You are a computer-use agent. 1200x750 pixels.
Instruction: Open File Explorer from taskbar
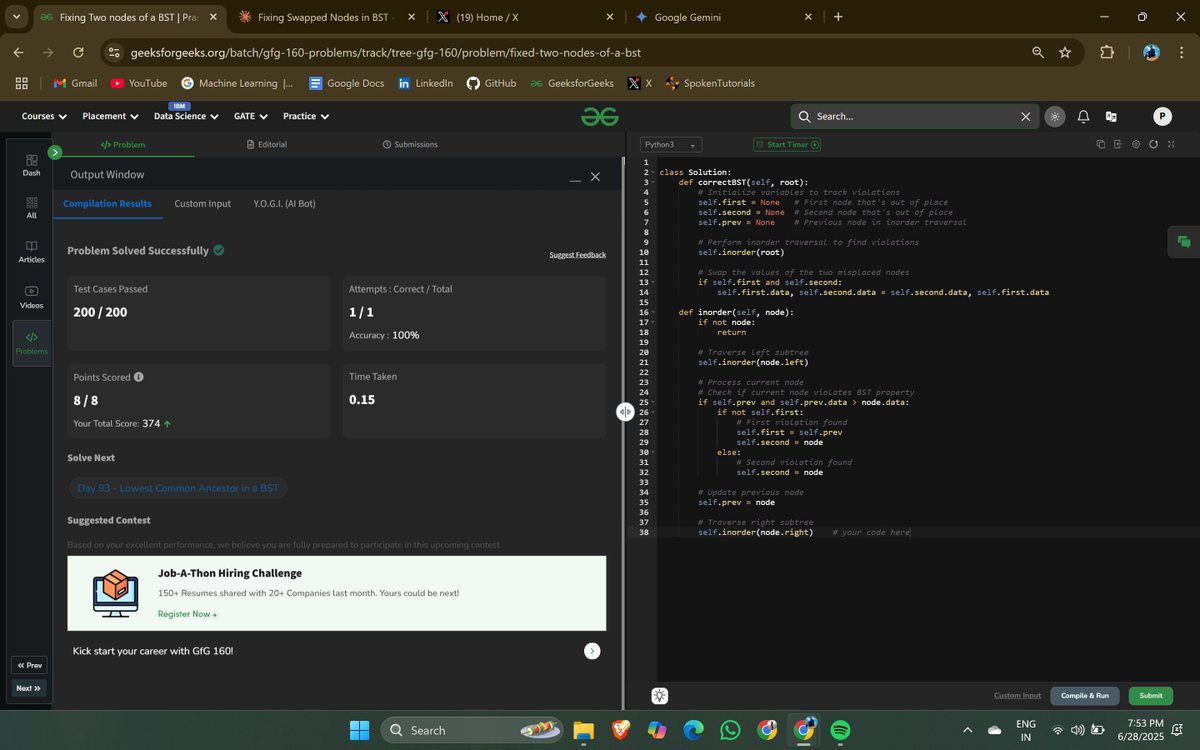[583, 731]
